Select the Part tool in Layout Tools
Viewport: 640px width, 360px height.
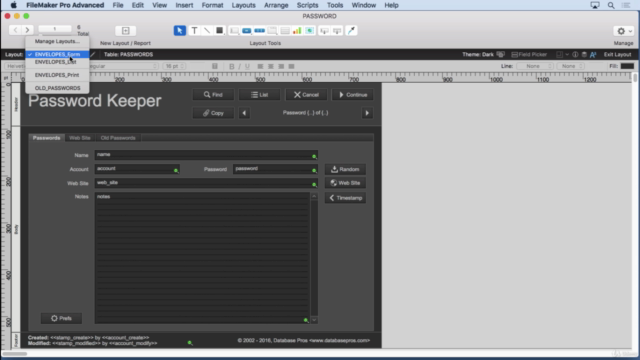tap(337, 31)
